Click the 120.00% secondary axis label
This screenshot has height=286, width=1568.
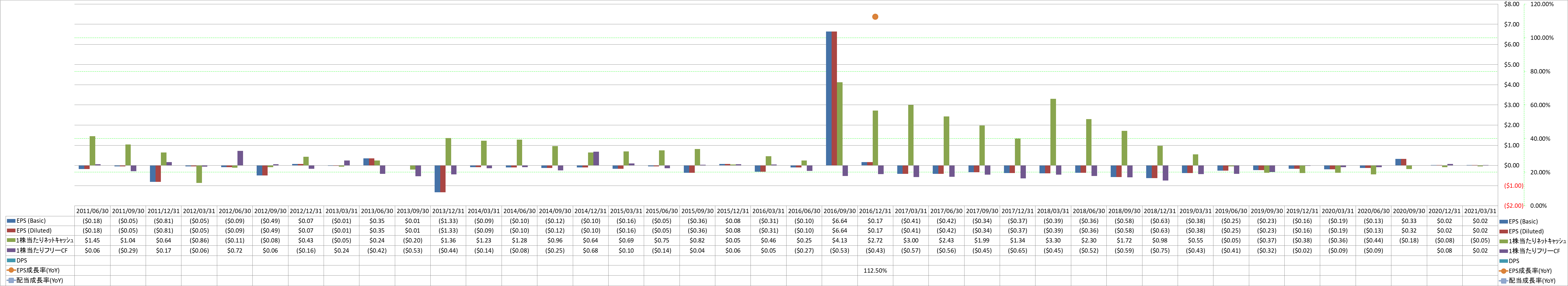[x=1542, y=4]
